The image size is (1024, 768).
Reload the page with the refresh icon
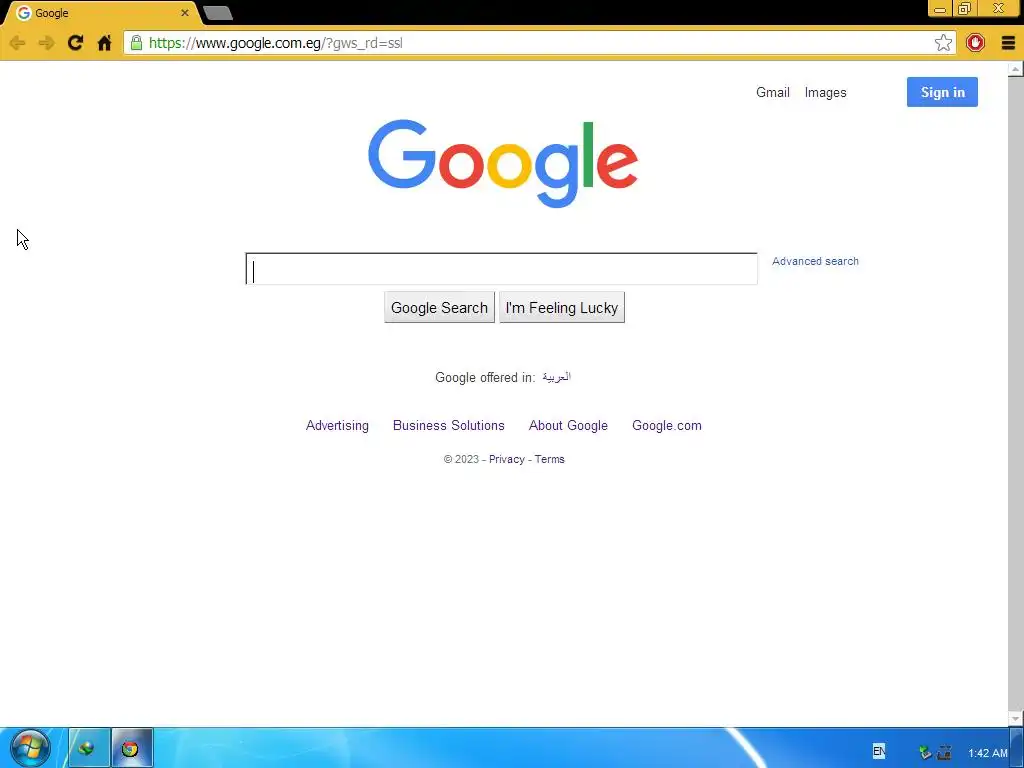tap(75, 43)
